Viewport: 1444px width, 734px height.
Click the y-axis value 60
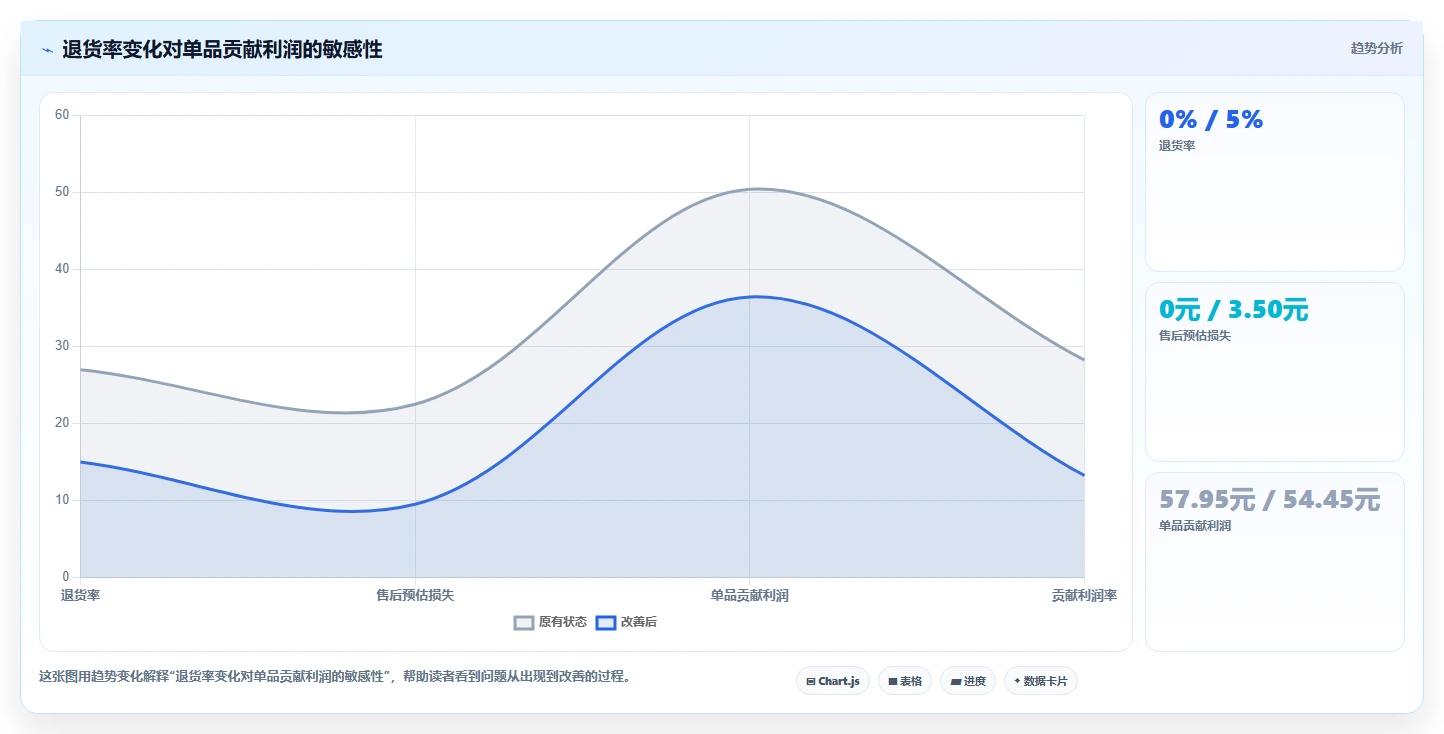coord(62,115)
